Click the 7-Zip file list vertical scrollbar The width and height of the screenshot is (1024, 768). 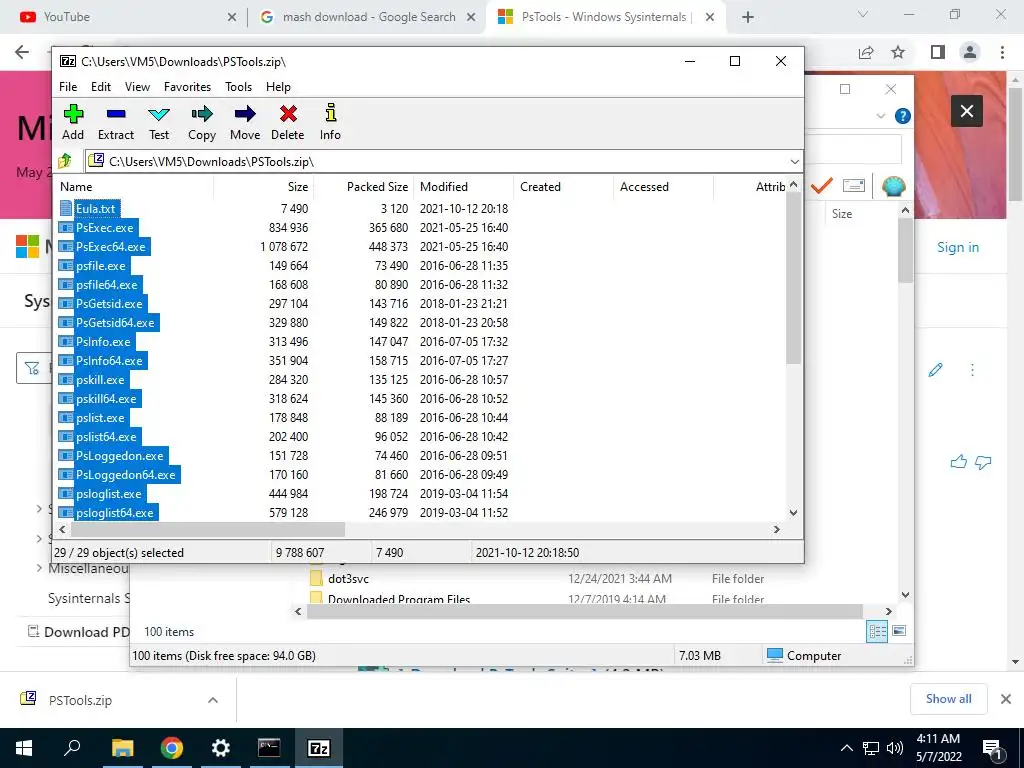click(x=793, y=278)
